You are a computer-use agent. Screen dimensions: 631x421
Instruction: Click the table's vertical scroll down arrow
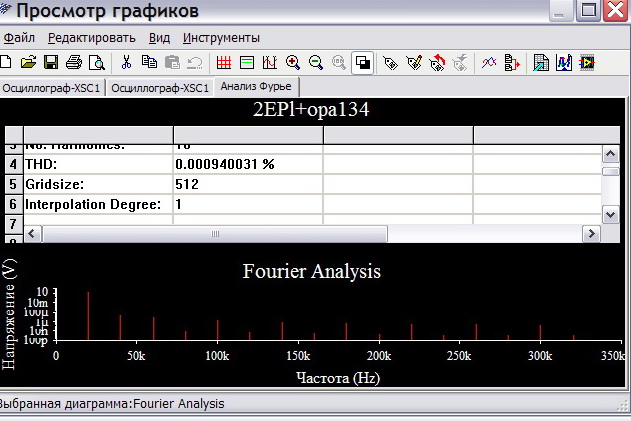[610, 213]
